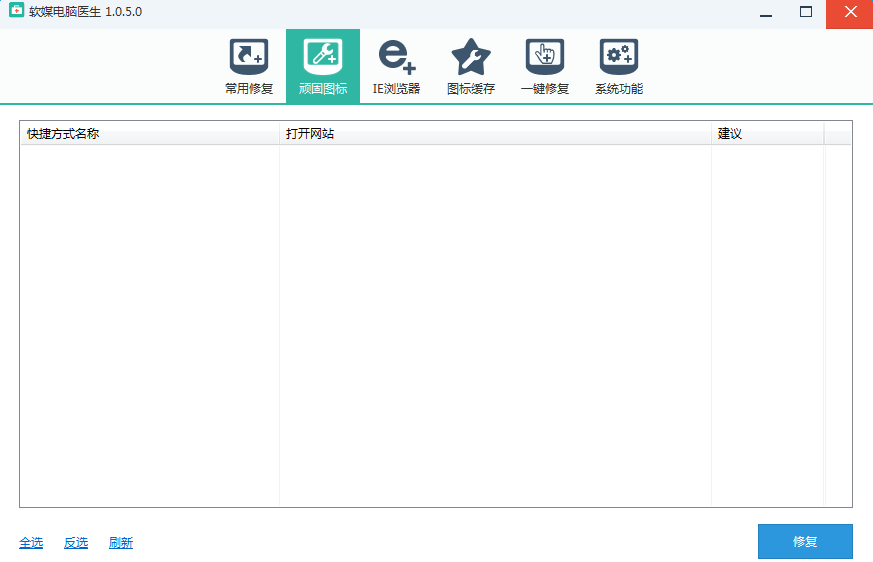This screenshot has height=562, width=873.
Task: Sort by 快捷方式名称 column header
Action: [x=150, y=133]
